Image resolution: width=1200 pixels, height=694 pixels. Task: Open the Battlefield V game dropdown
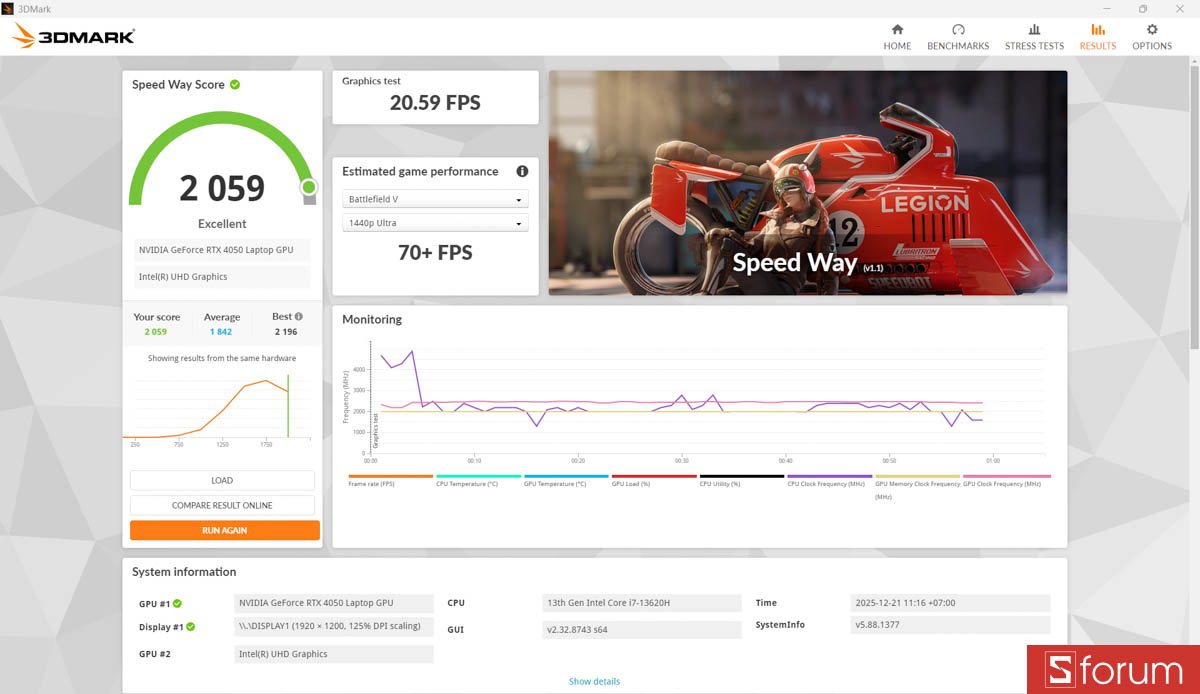point(435,199)
